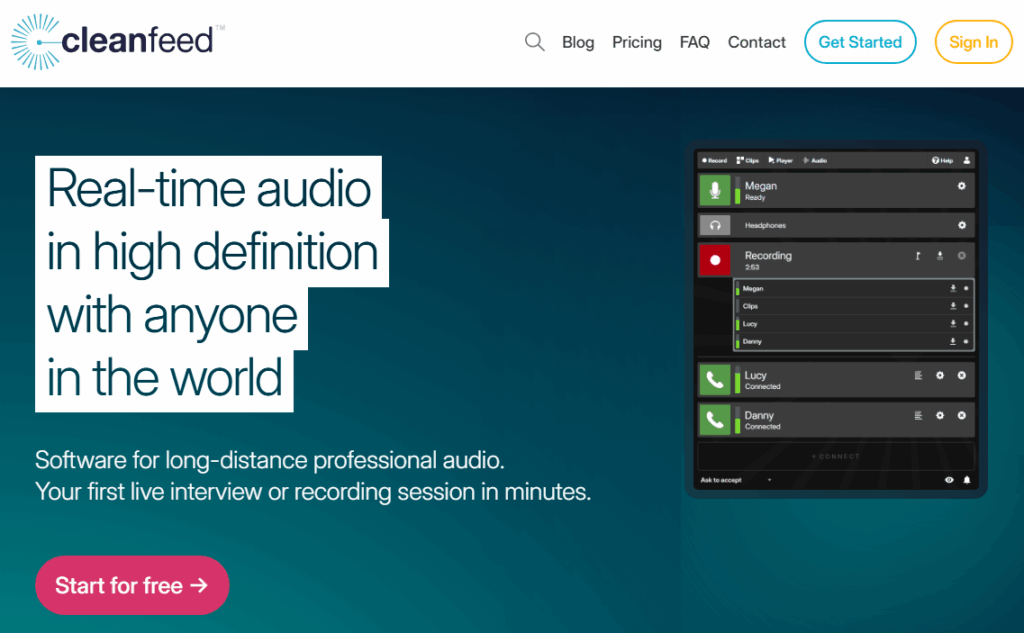This screenshot has width=1024, height=633.
Task: Click 'Software for long-distance professional audio.' text
Action: click(x=270, y=460)
